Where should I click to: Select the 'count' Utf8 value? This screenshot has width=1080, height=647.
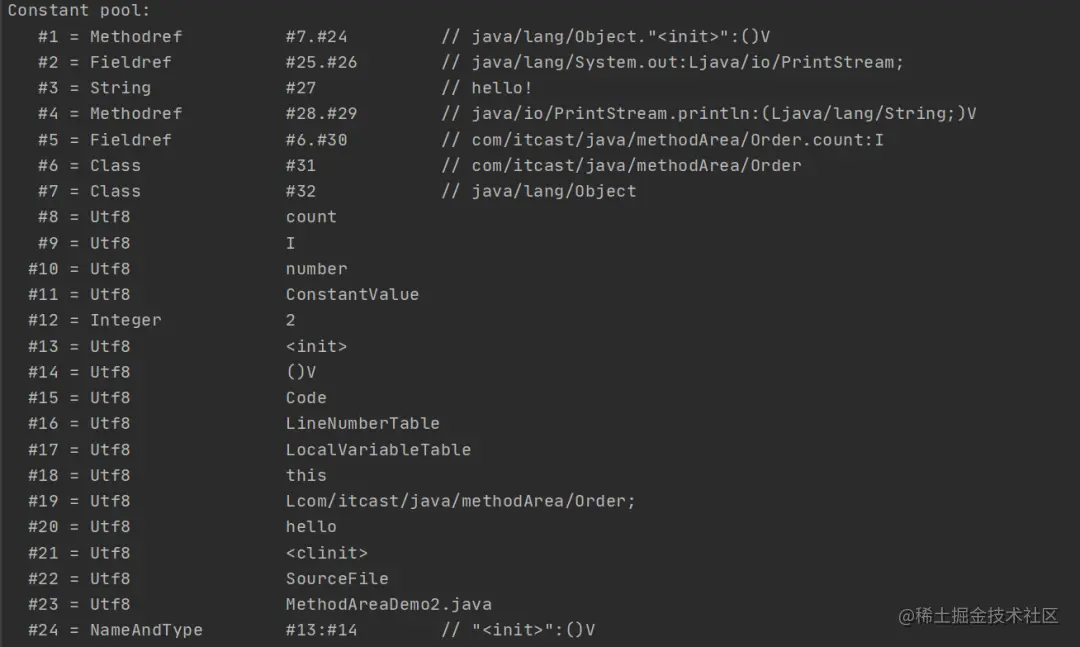(311, 217)
